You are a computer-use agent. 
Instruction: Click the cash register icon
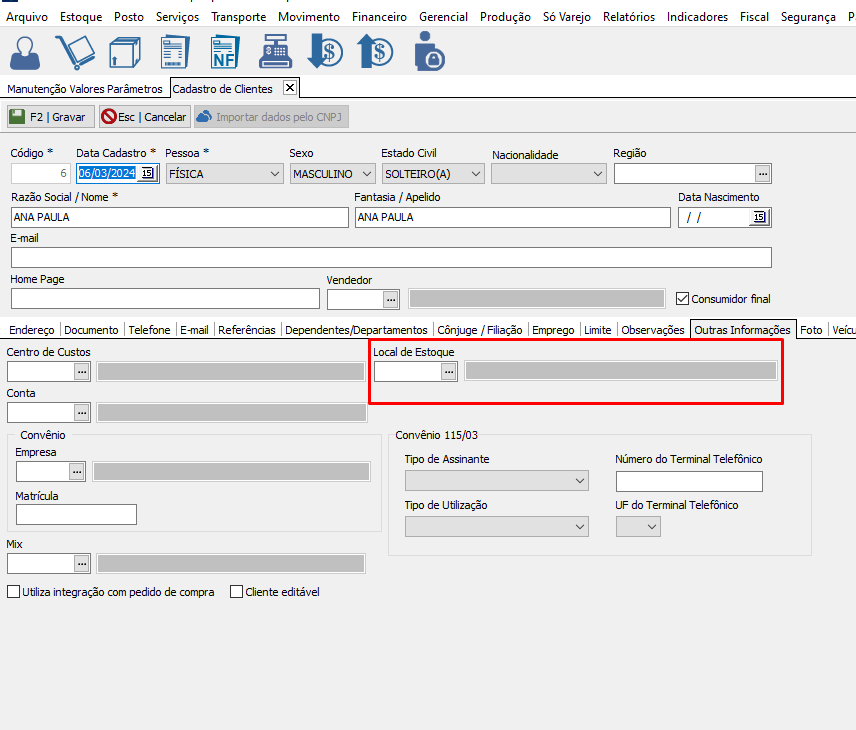pos(274,51)
